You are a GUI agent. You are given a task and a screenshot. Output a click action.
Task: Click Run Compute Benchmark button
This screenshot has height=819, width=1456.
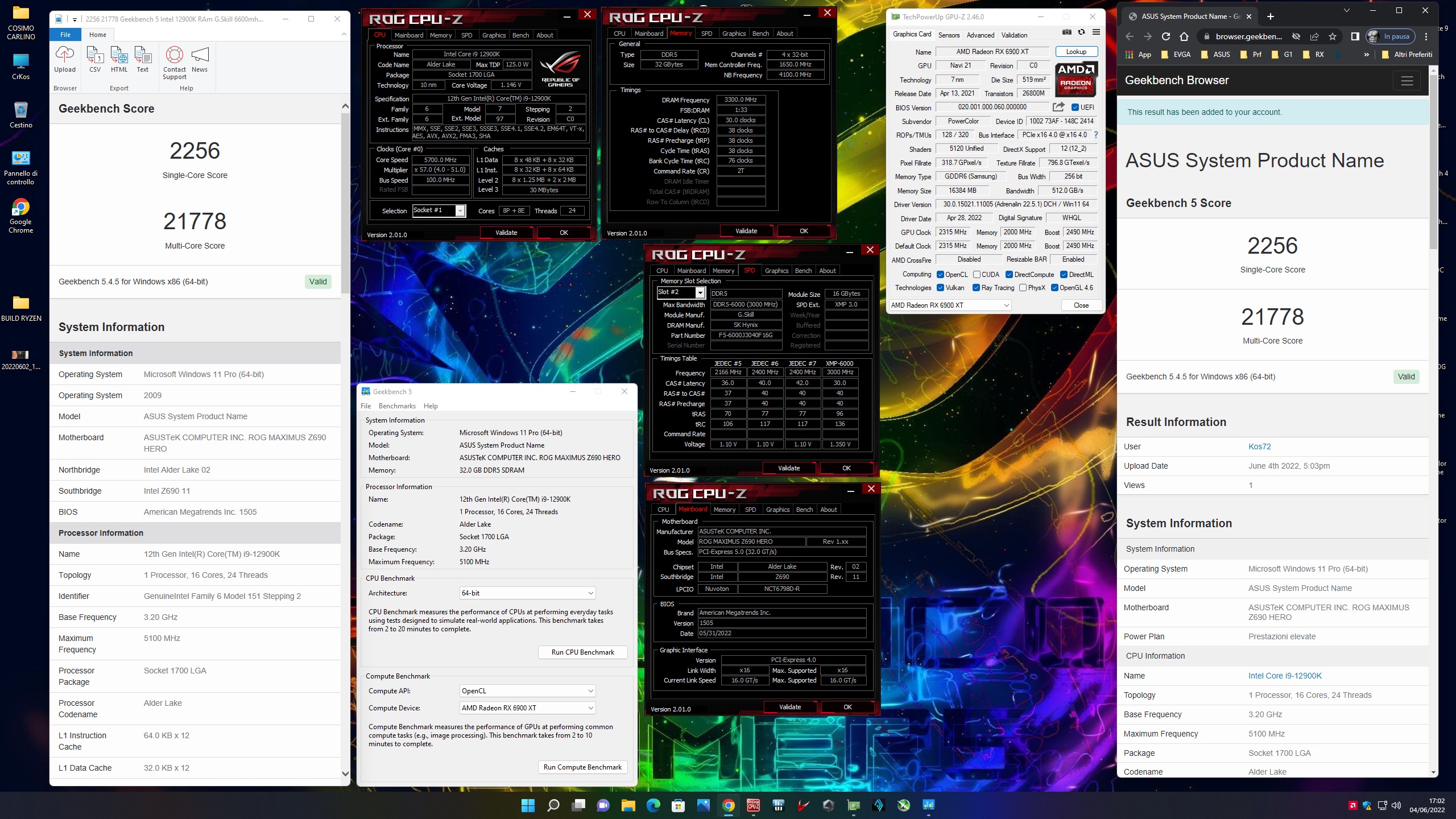click(582, 767)
